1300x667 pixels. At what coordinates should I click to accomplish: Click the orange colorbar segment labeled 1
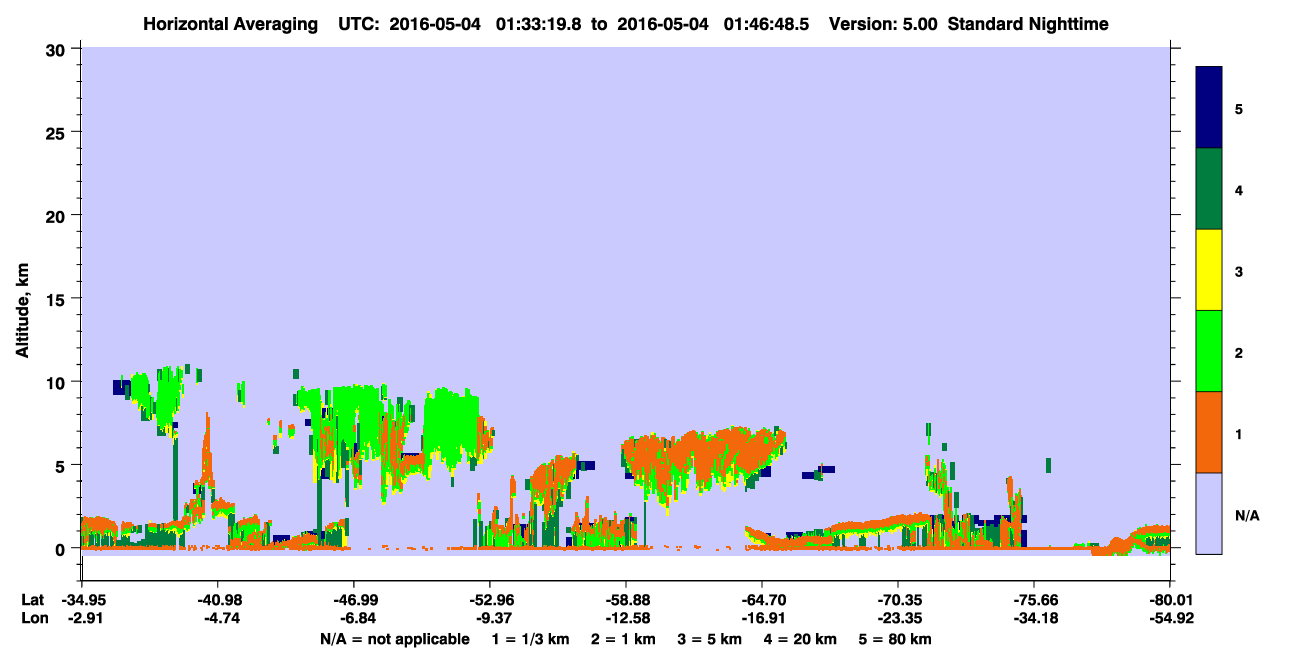tap(1209, 432)
